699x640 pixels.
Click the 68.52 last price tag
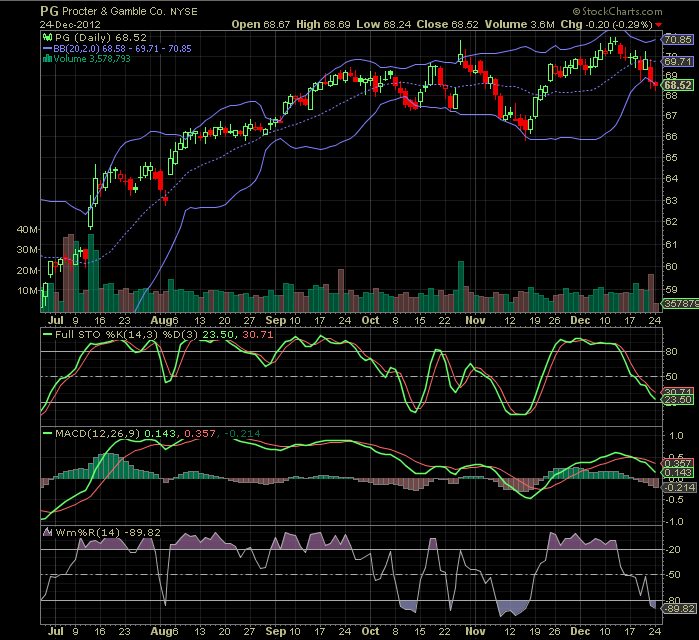click(x=678, y=85)
